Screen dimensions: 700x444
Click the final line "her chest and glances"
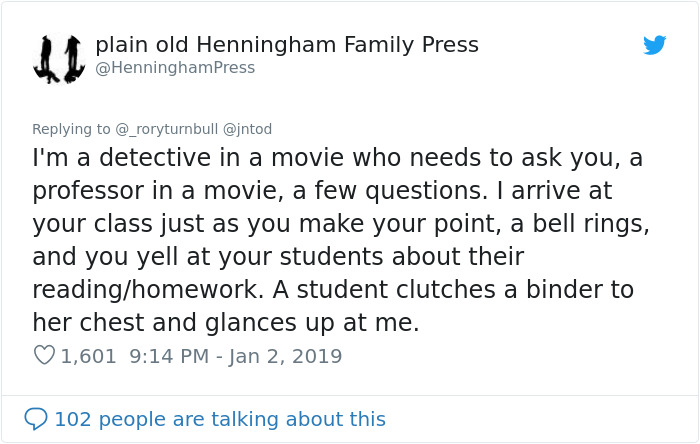[225, 322]
